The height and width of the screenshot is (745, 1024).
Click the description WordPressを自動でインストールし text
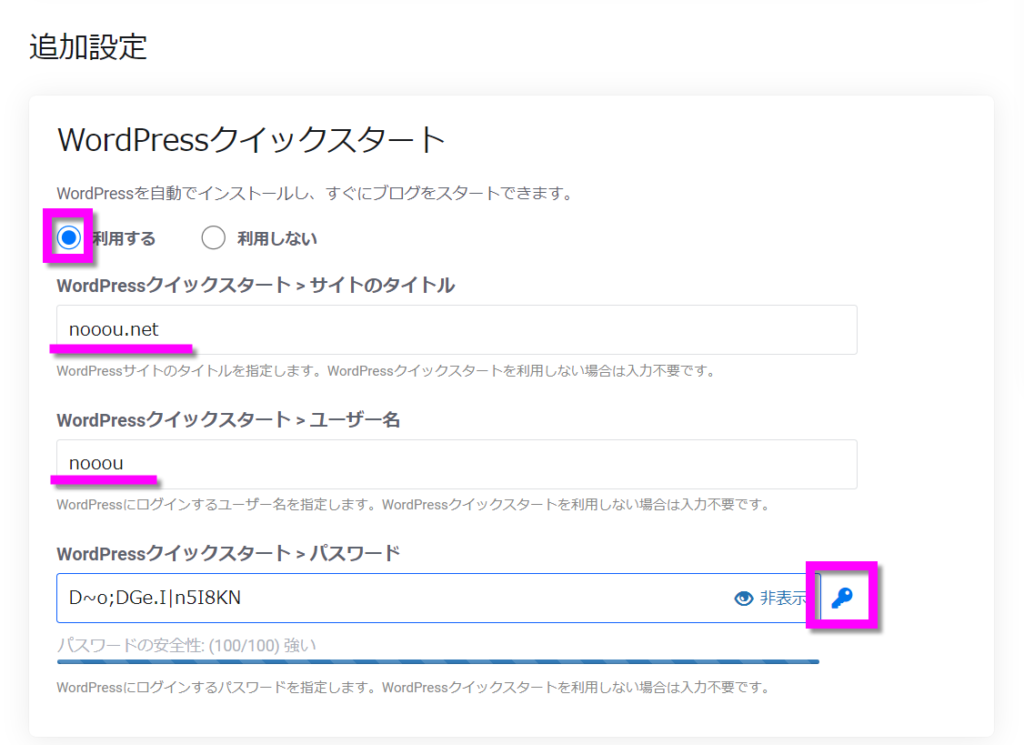(315, 194)
